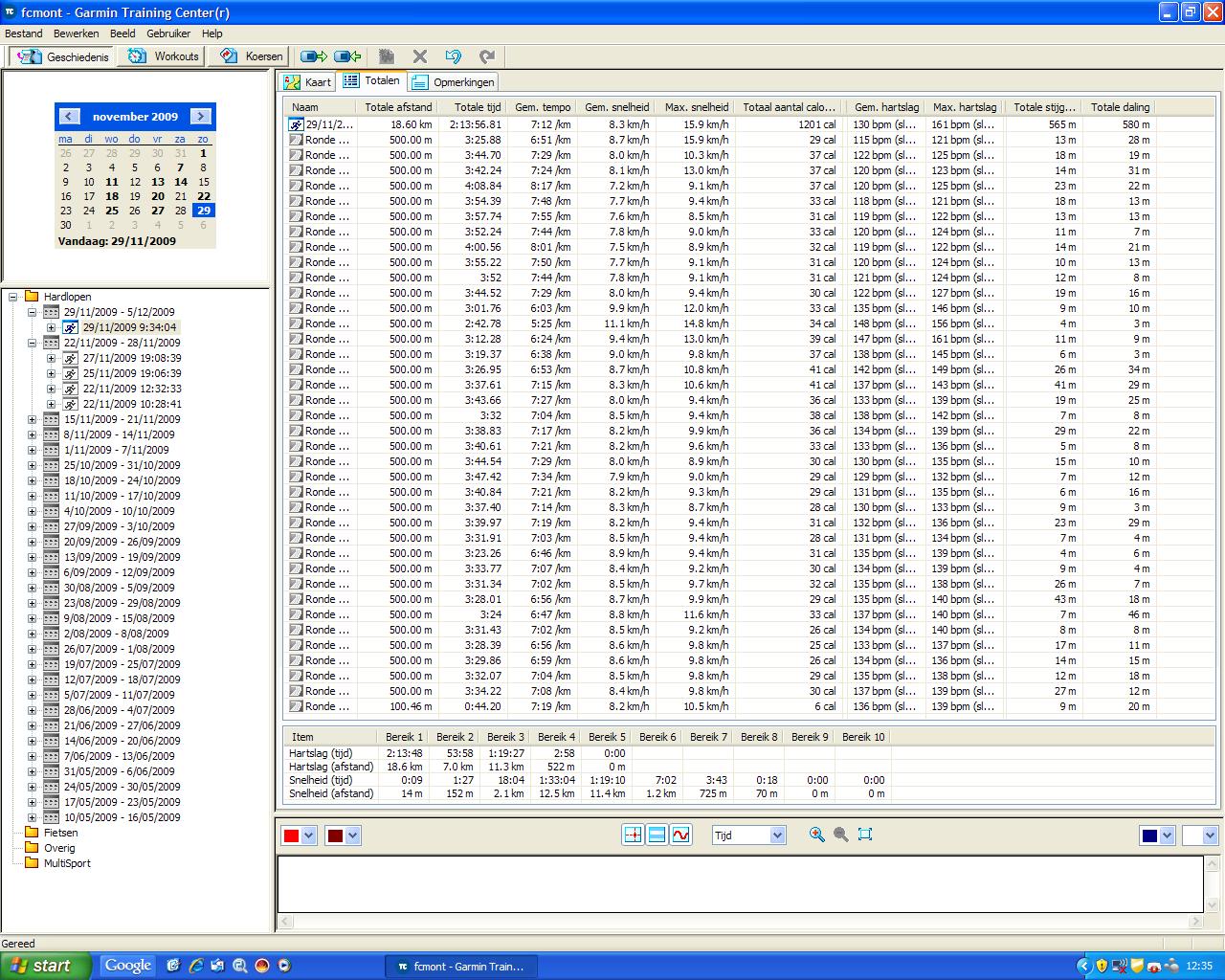Open the Windows start menu
1225x980 pixels.
point(46,966)
